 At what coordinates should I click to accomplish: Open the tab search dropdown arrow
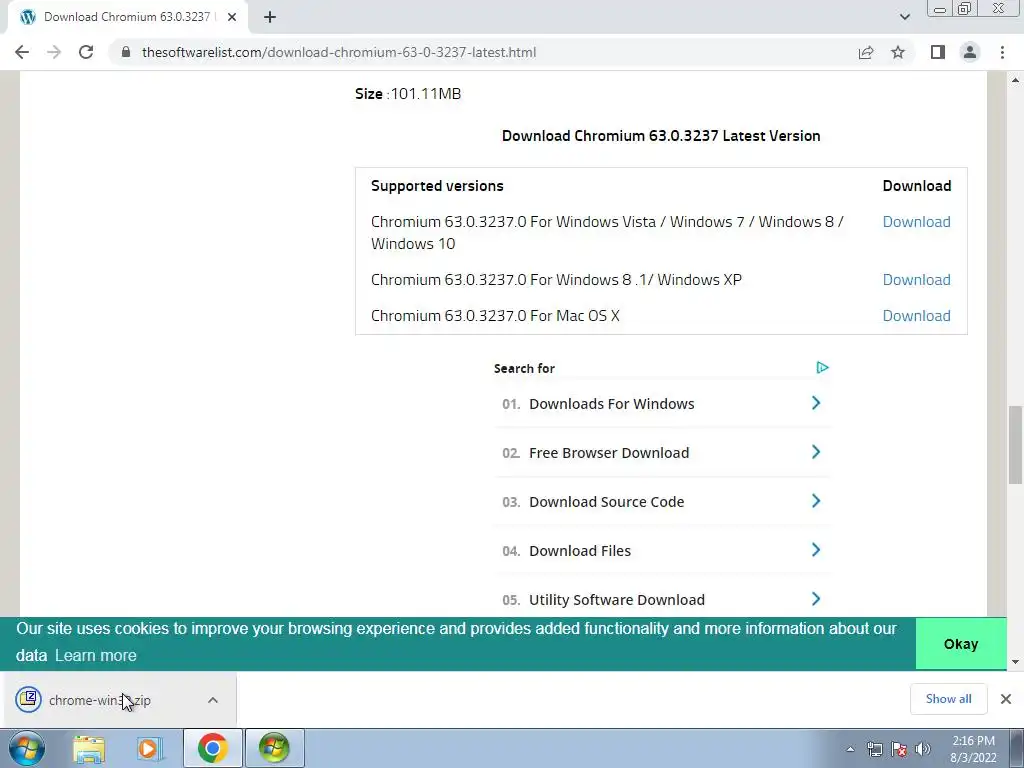pos(904,17)
